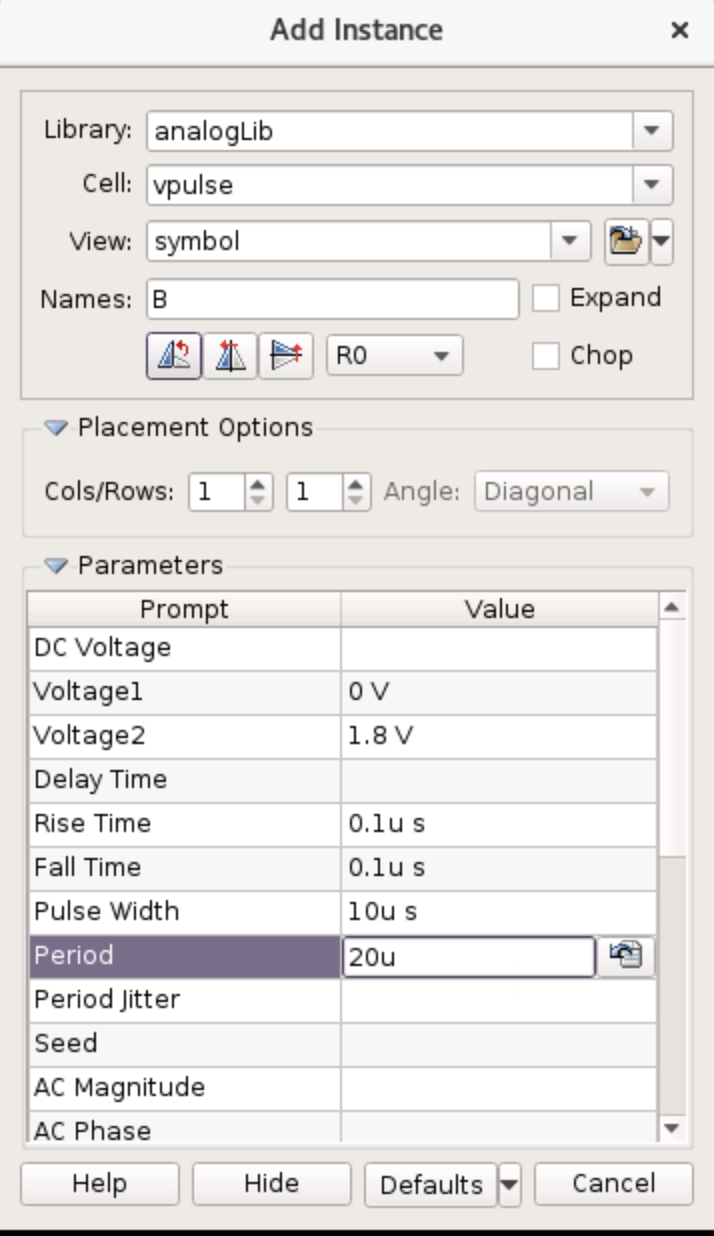Click inside the Names input field
The height and width of the screenshot is (1236, 714).
click(330, 297)
